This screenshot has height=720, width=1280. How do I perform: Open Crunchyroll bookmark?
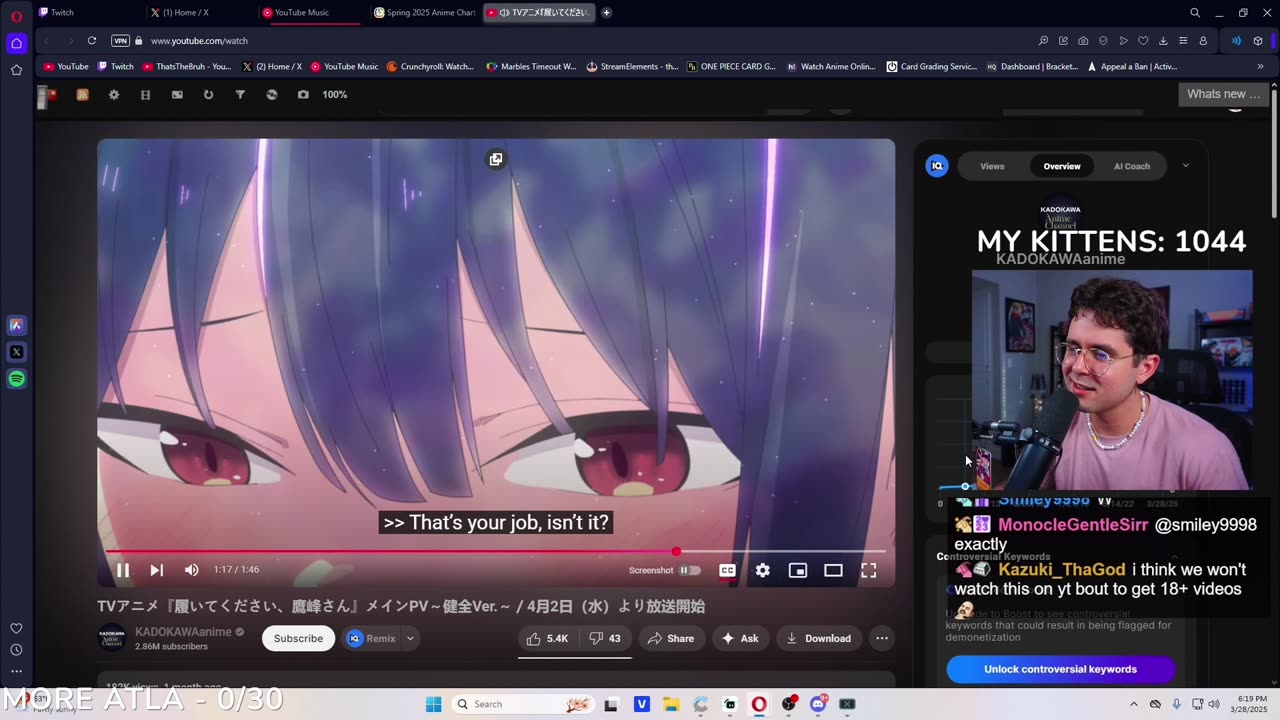click(x=429, y=66)
